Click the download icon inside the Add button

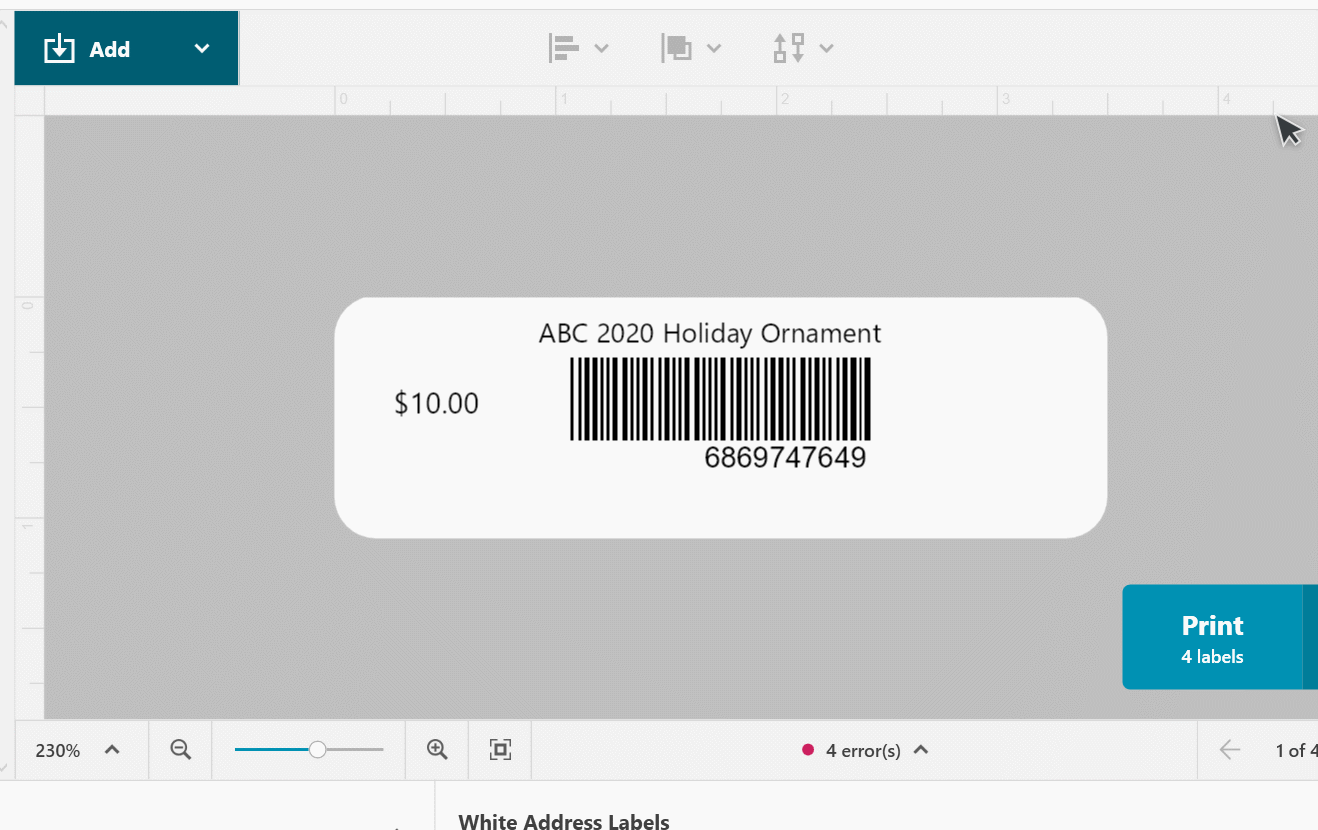pyautogui.click(x=59, y=47)
